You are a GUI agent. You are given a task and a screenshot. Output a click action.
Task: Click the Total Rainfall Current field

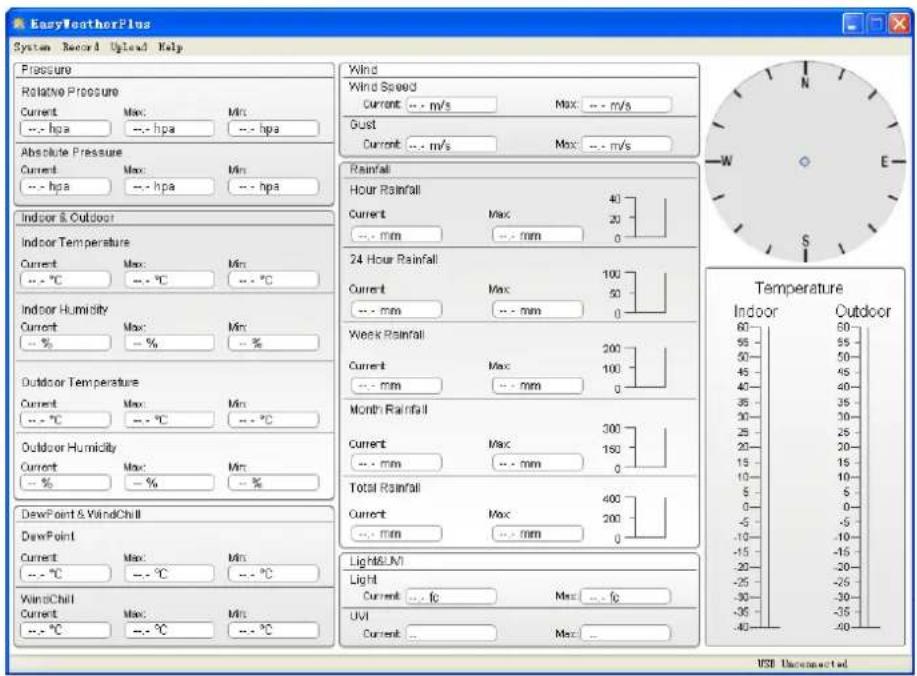[397, 533]
